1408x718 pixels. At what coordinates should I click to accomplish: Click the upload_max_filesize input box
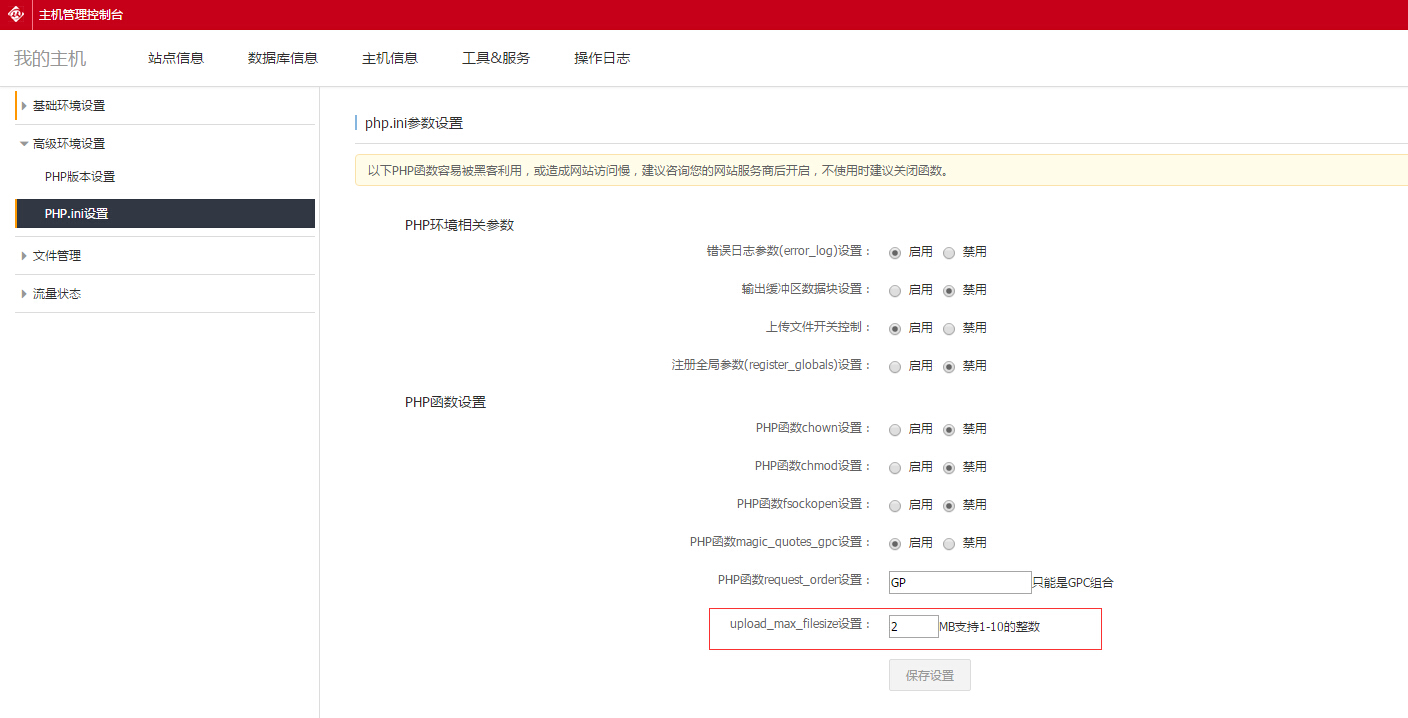(x=913, y=627)
